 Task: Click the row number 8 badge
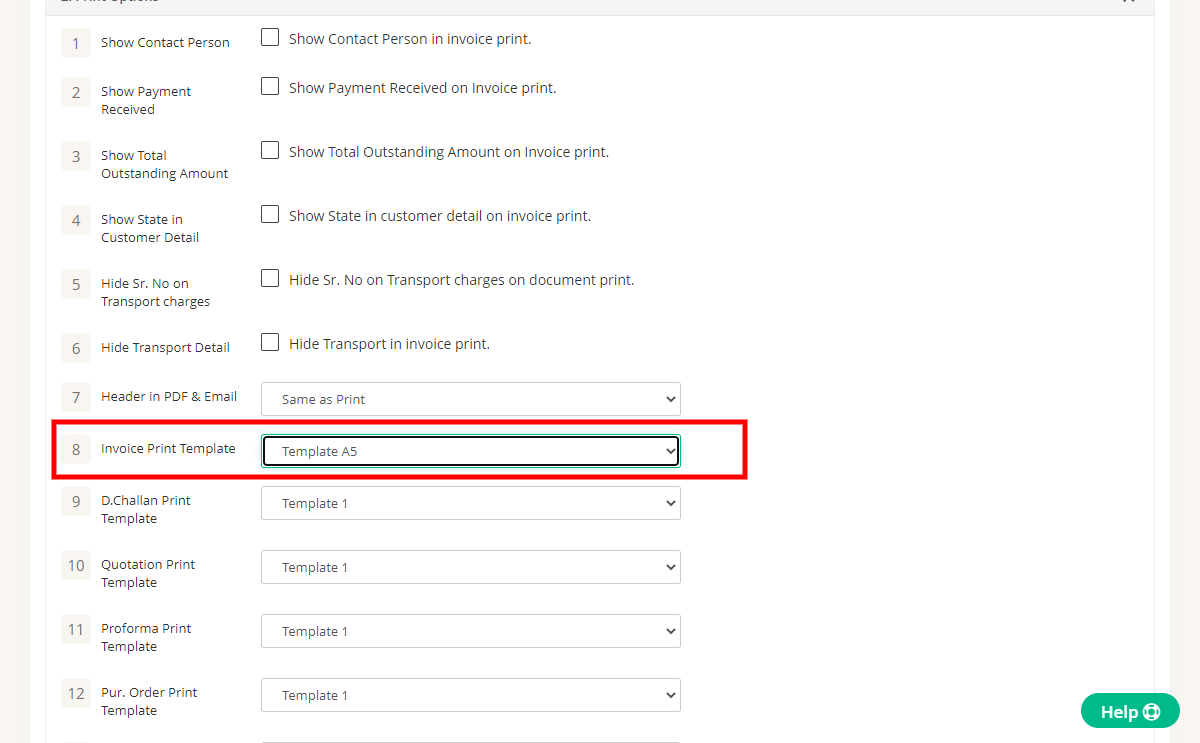(76, 450)
